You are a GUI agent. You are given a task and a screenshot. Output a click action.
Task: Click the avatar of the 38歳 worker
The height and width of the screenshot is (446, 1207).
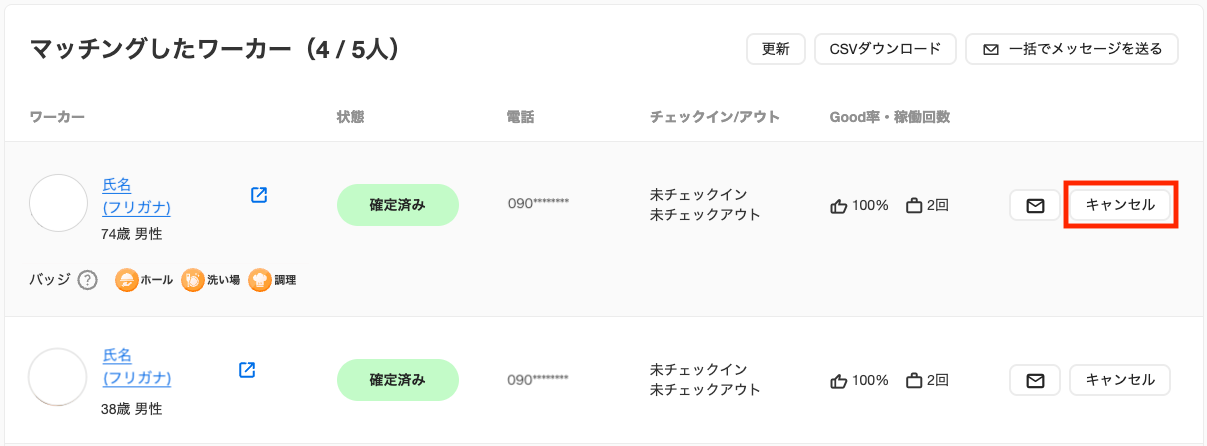[57, 377]
